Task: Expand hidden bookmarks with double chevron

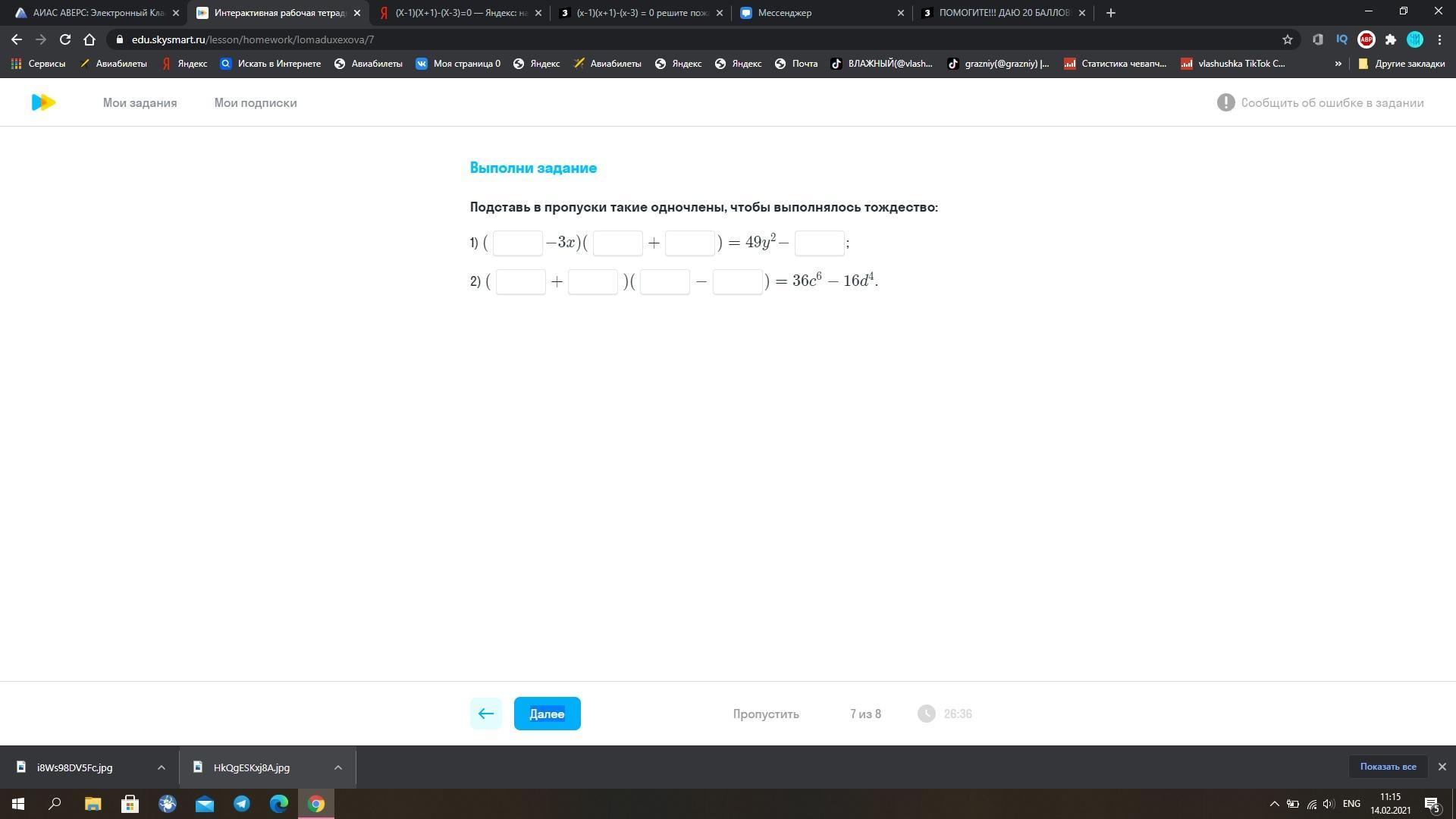Action: 1338,64
